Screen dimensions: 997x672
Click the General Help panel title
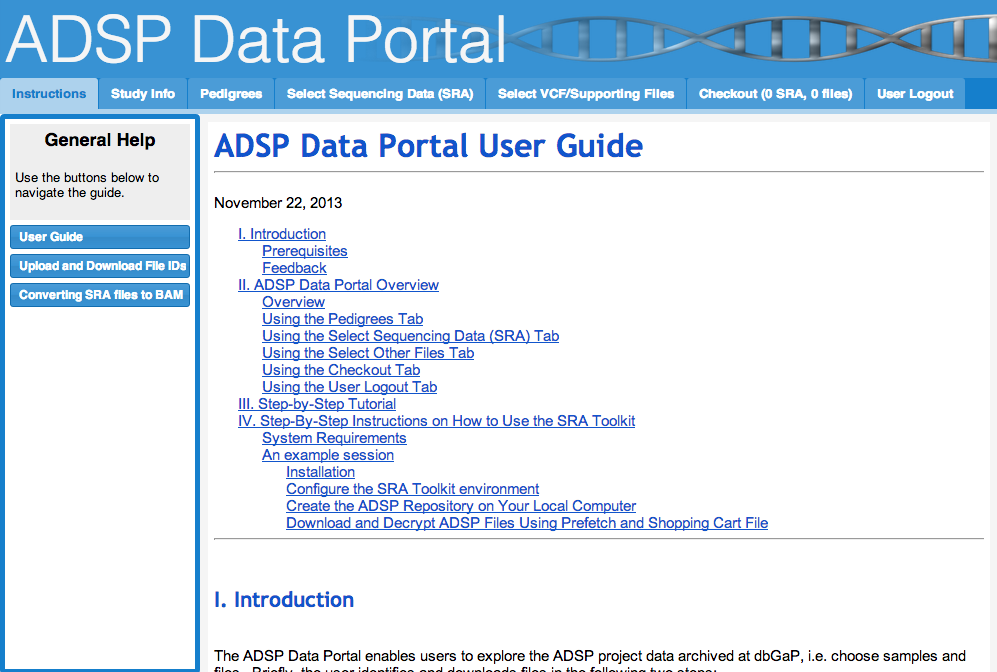[x=100, y=140]
